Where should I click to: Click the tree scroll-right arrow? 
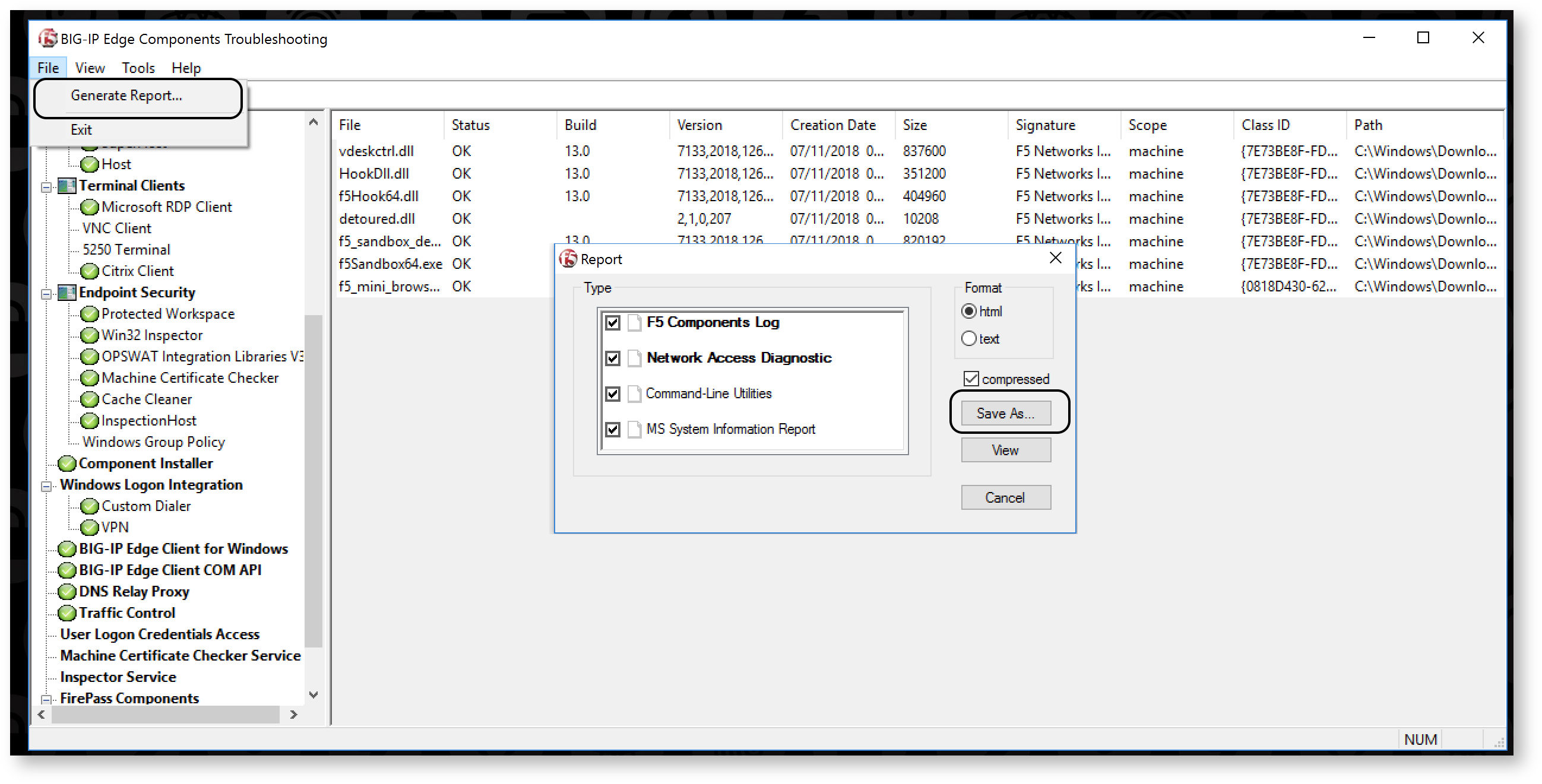[293, 715]
